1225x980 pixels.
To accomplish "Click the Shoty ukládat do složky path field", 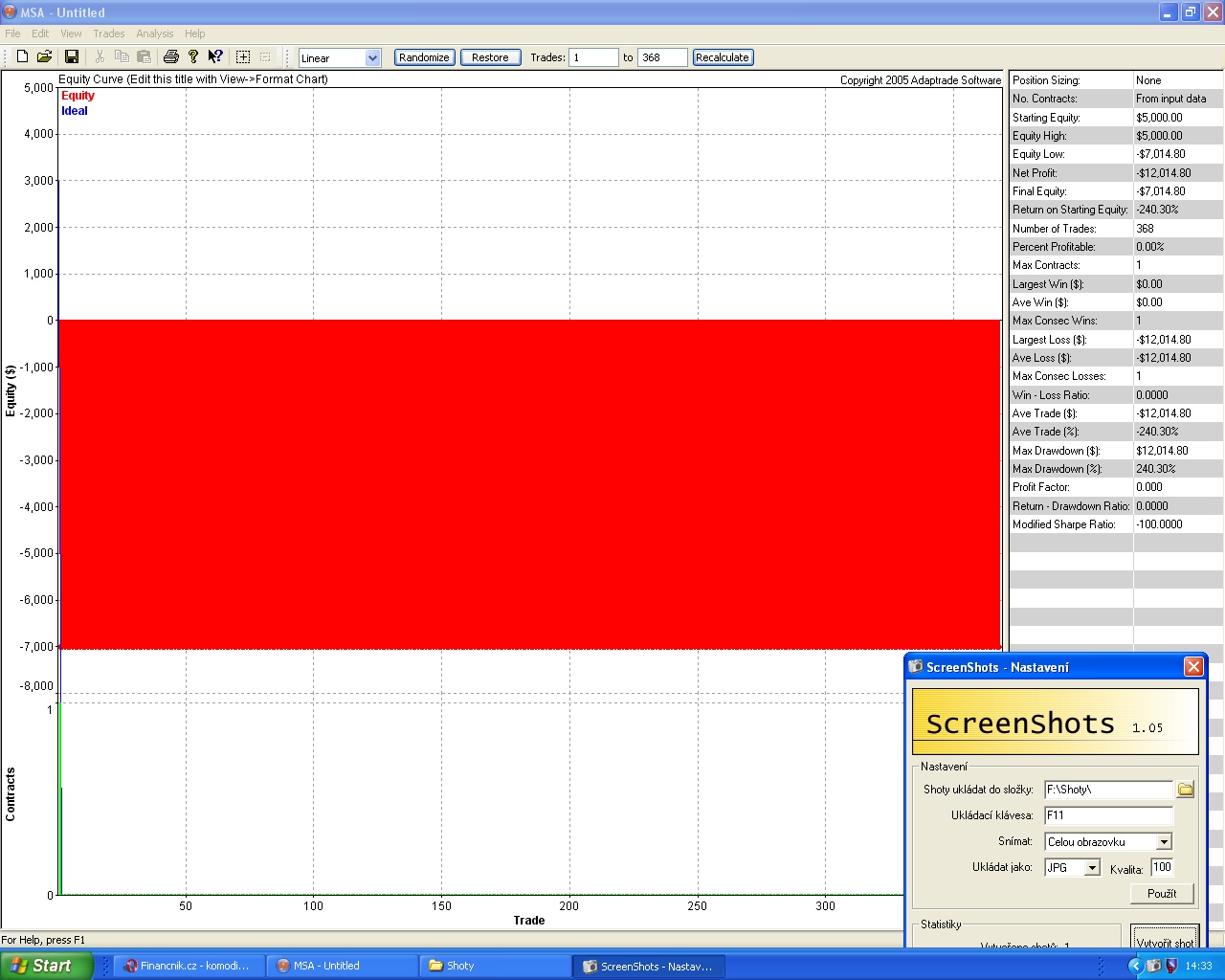I will (x=1108, y=790).
